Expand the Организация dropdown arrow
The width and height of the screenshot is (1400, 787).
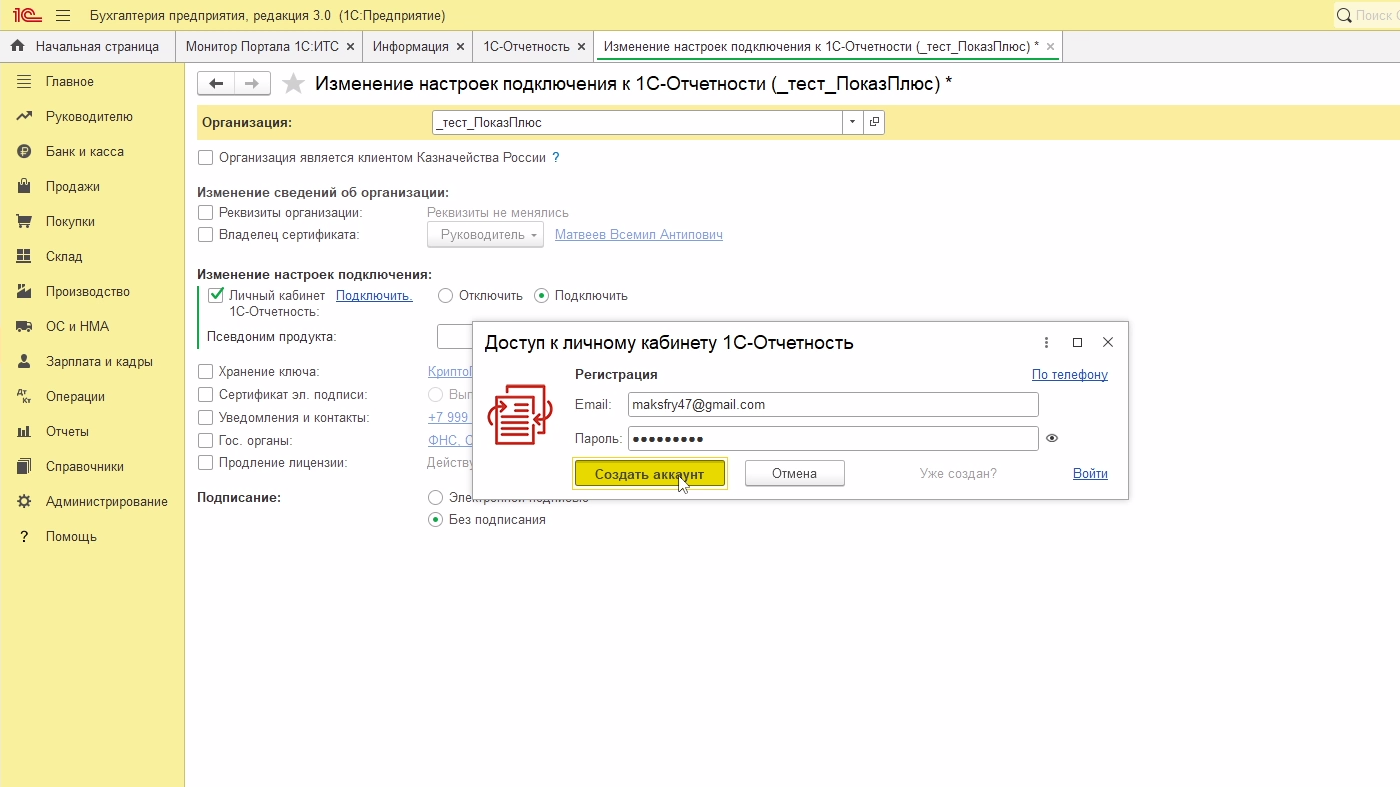click(852, 122)
